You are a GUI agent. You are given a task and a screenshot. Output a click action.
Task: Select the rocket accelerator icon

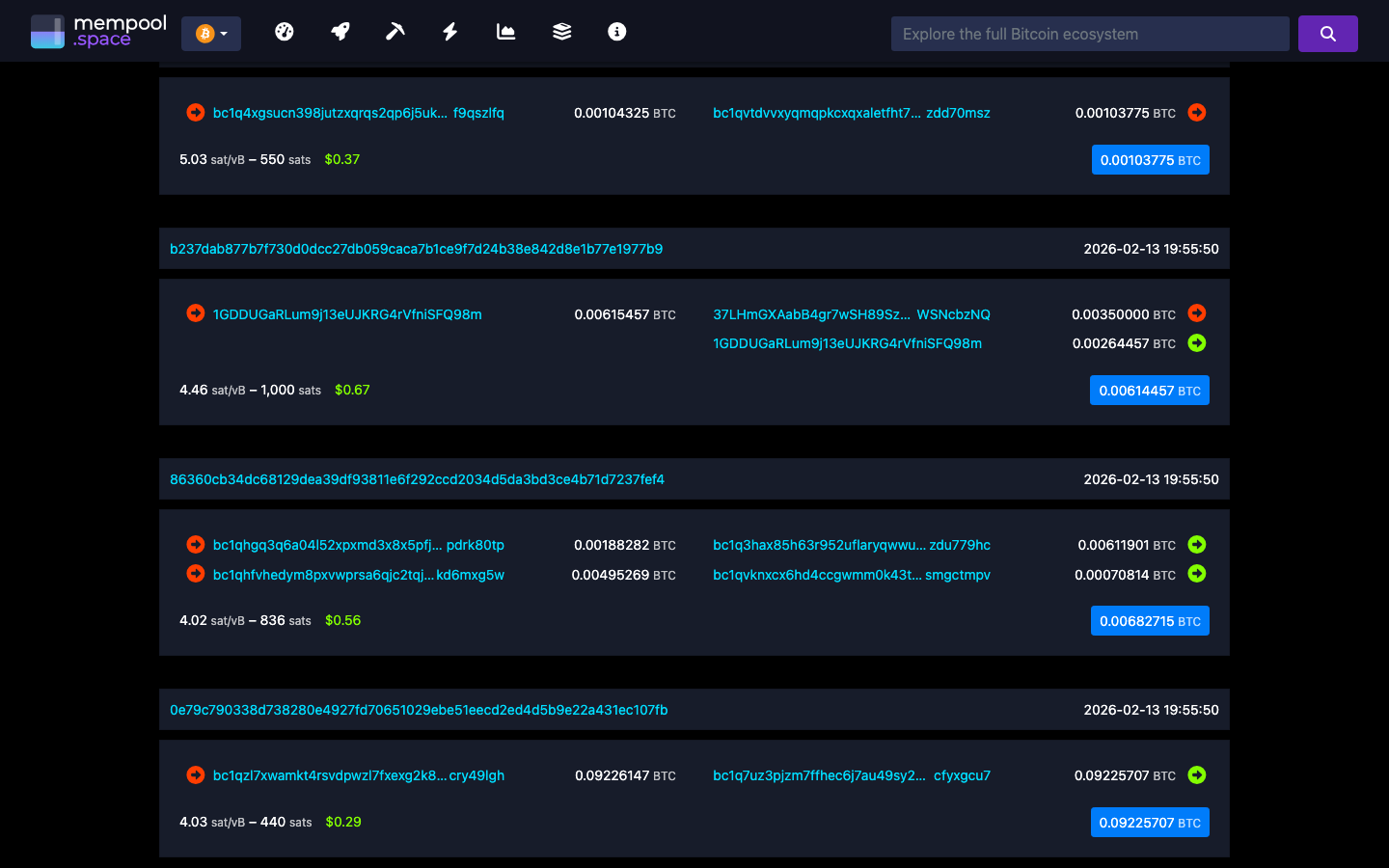340,31
